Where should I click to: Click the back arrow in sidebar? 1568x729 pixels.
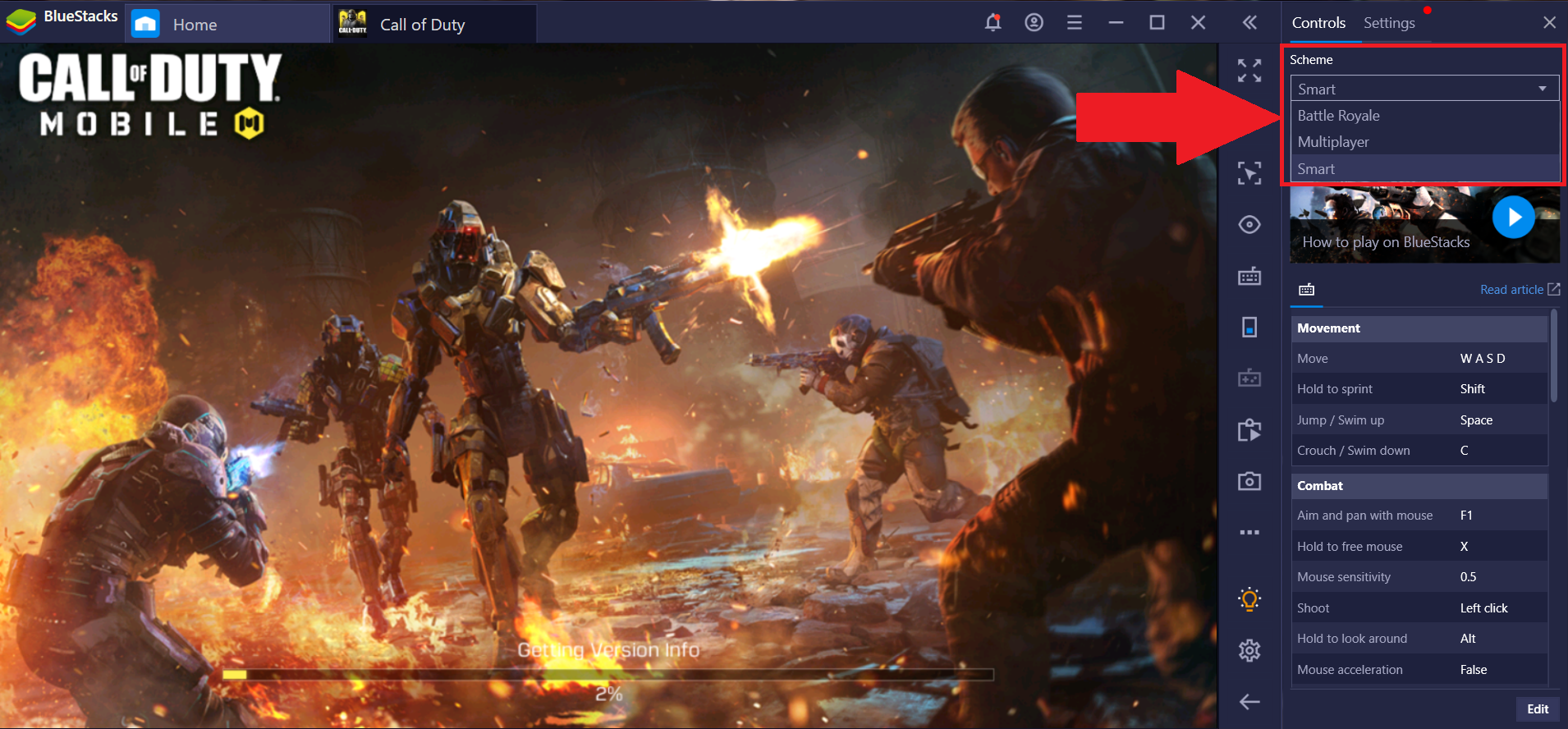pos(1249,701)
